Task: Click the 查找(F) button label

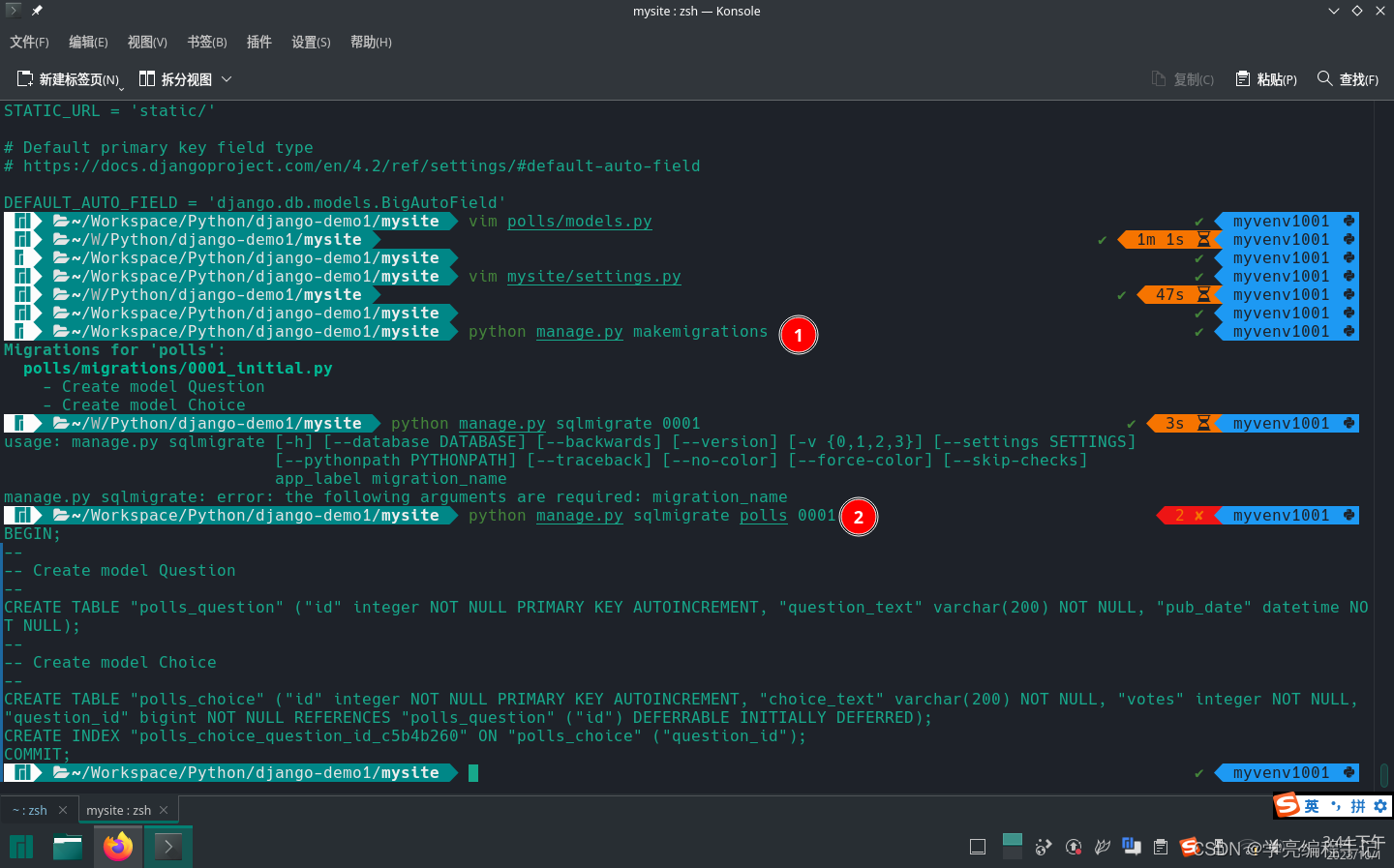Action: [1359, 79]
